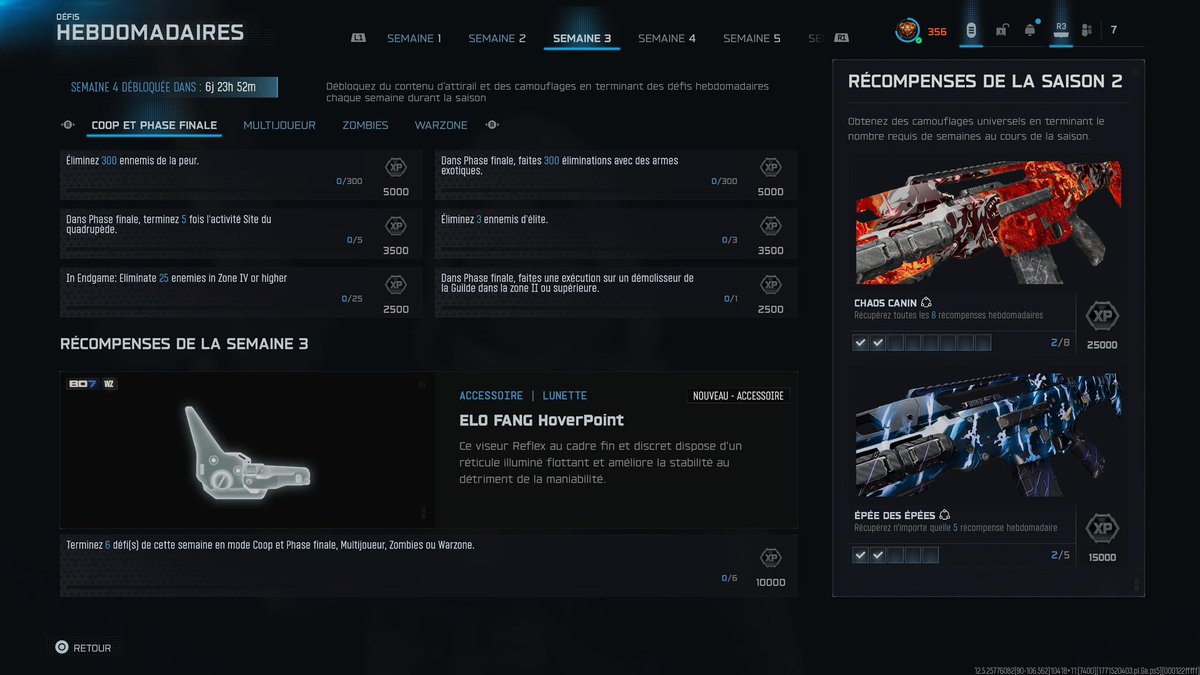Select exotic weapons 300 eliminations challenge
Image resolution: width=1200 pixels, height=675 pixels.
(616, 175)
